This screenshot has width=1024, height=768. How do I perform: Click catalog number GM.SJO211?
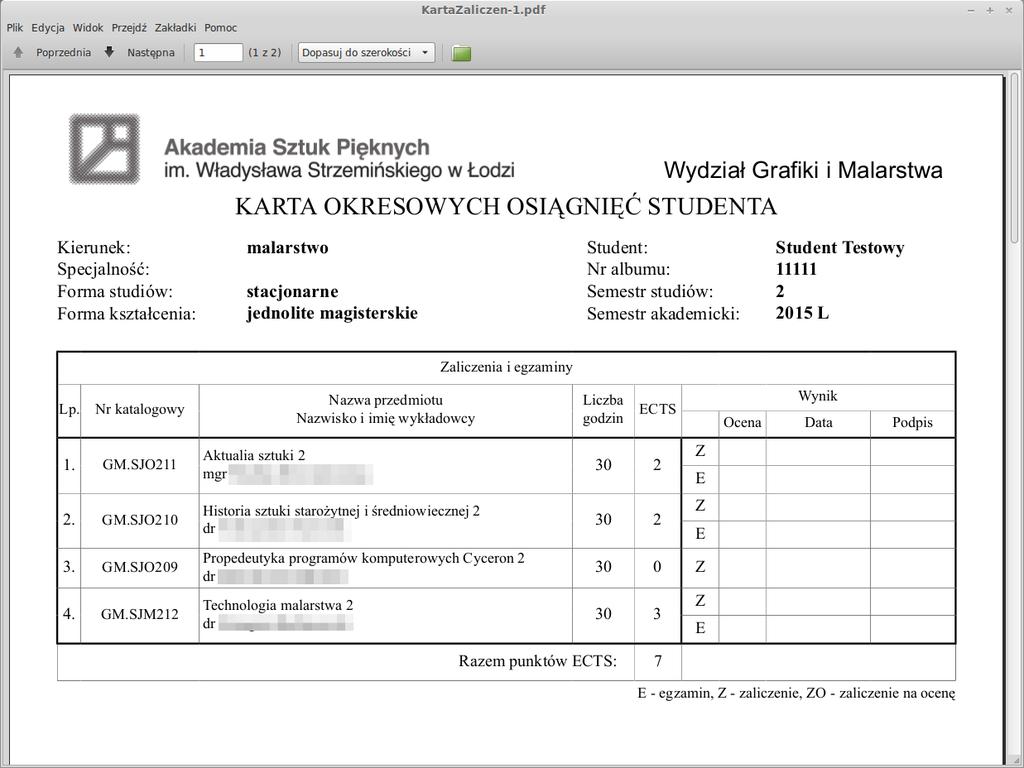tap(140, 465)
